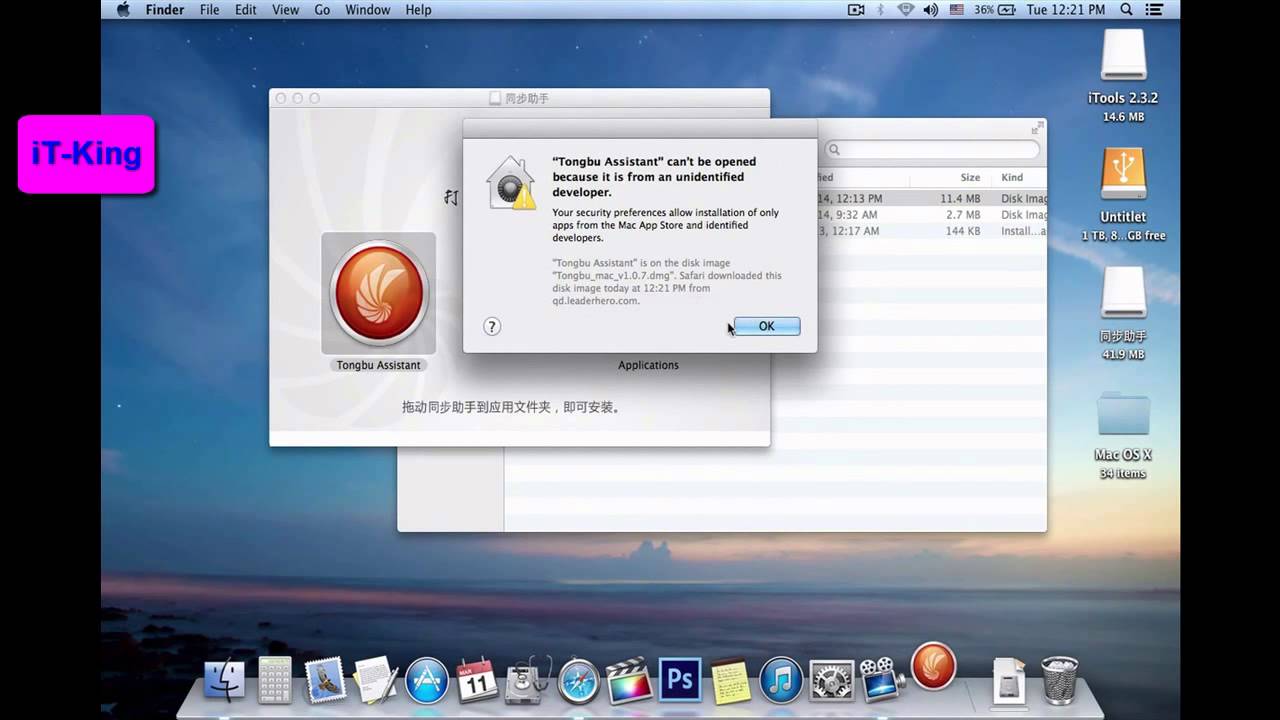The image size is (1280, 720).
Task: Open Photoshop from the Dock
Action: click(680, 681)
